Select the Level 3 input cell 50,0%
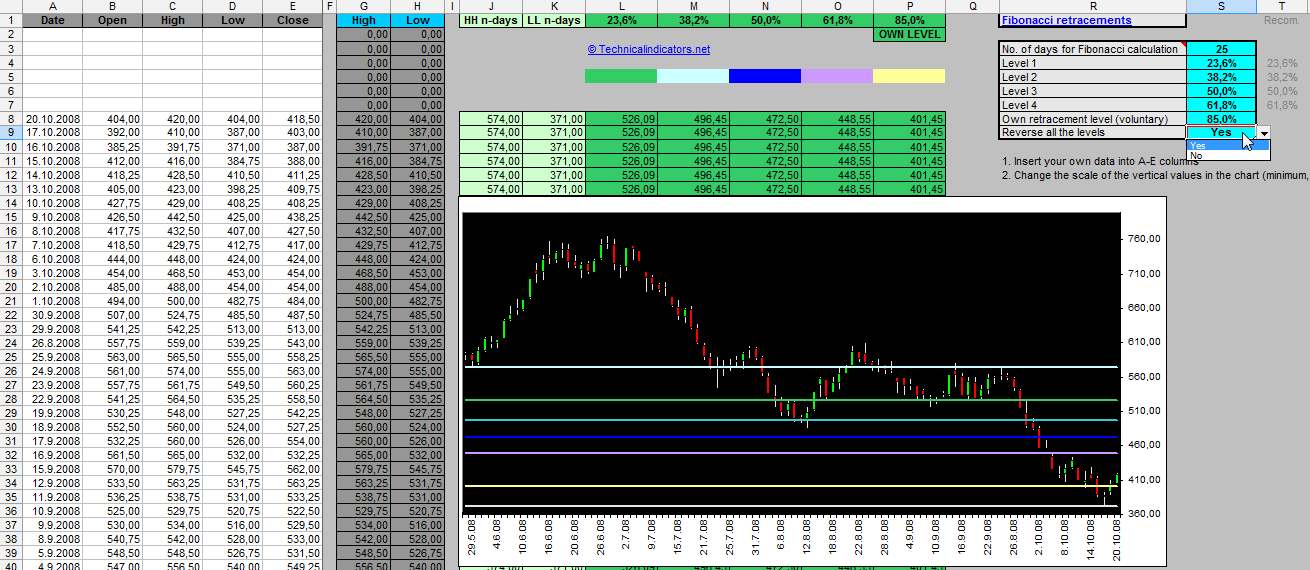 click(x=1221, y=91)
